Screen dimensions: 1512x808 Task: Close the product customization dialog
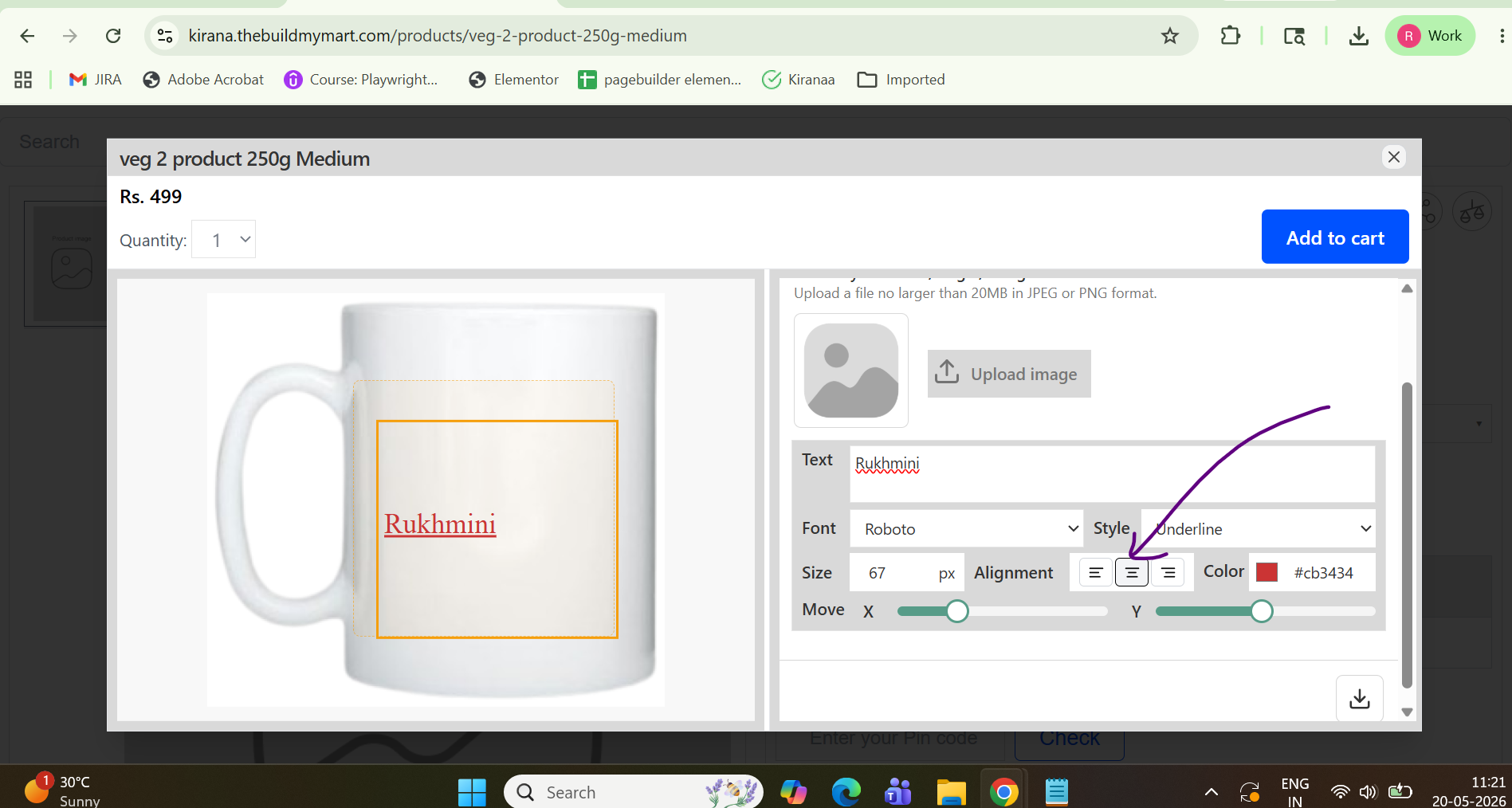point(1394,157)
